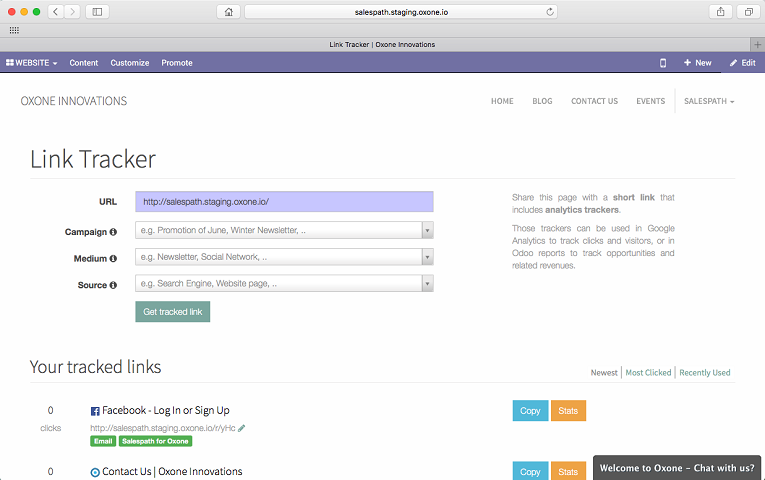
Task: Click Medium info icon
Action: tap(113, 259)
